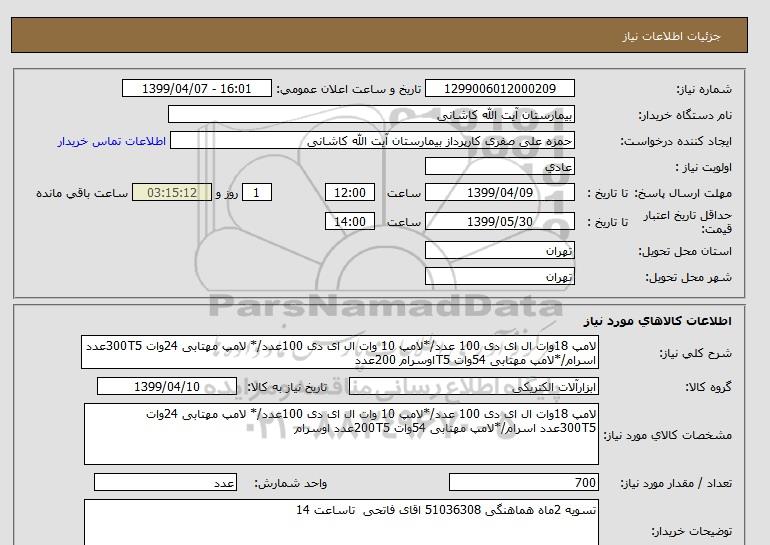Click the quantity field showing 700

click(523, 483)
